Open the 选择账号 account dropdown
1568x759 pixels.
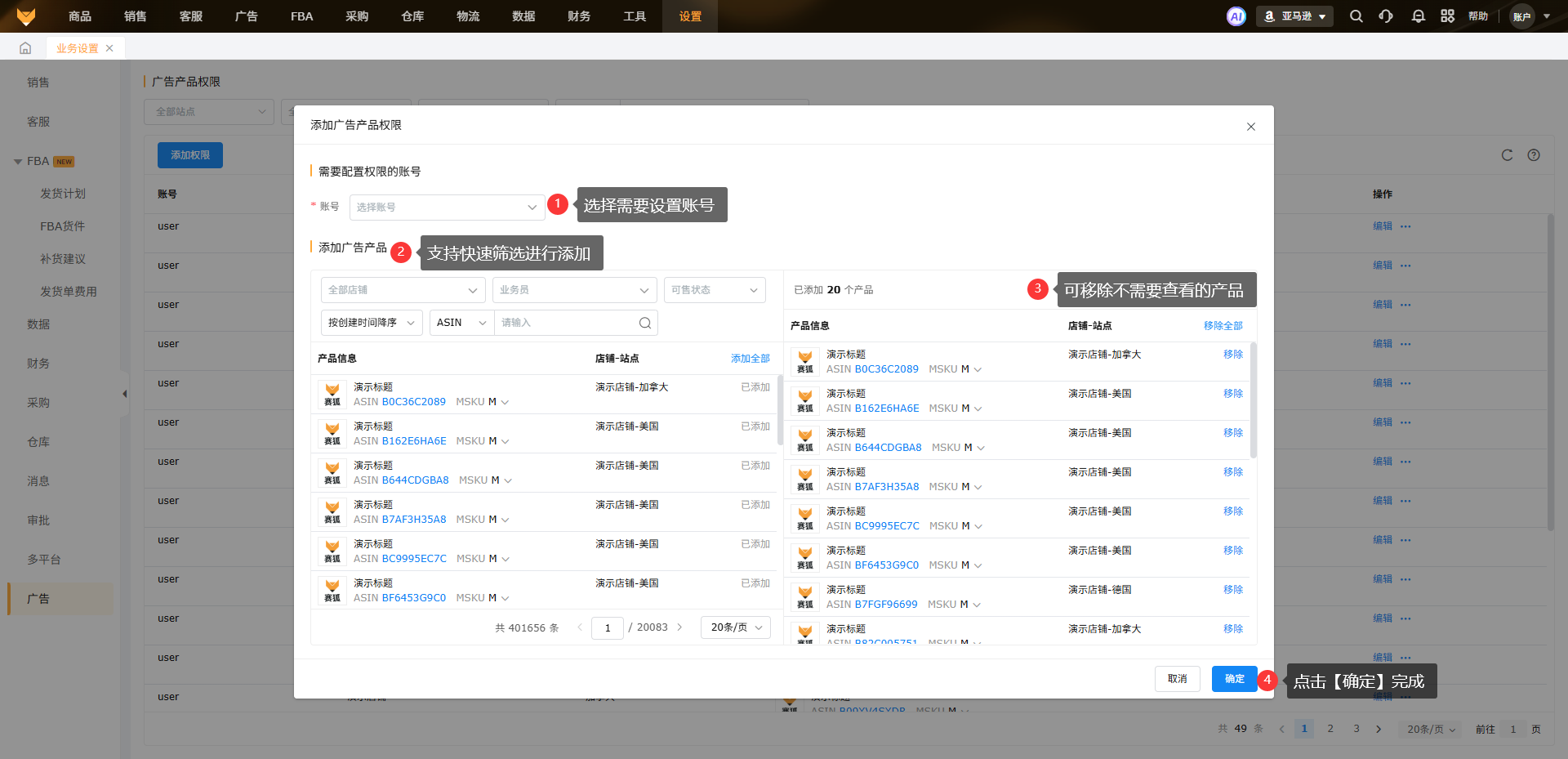[x=446, y=208]
